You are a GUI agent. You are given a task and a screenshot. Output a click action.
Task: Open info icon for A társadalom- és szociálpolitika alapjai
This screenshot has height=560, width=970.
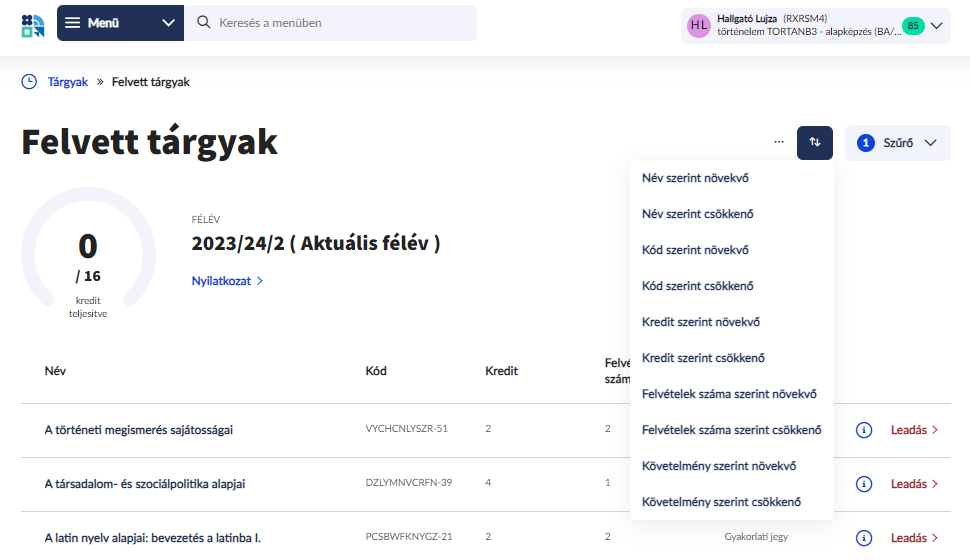[x=863, y=484]
